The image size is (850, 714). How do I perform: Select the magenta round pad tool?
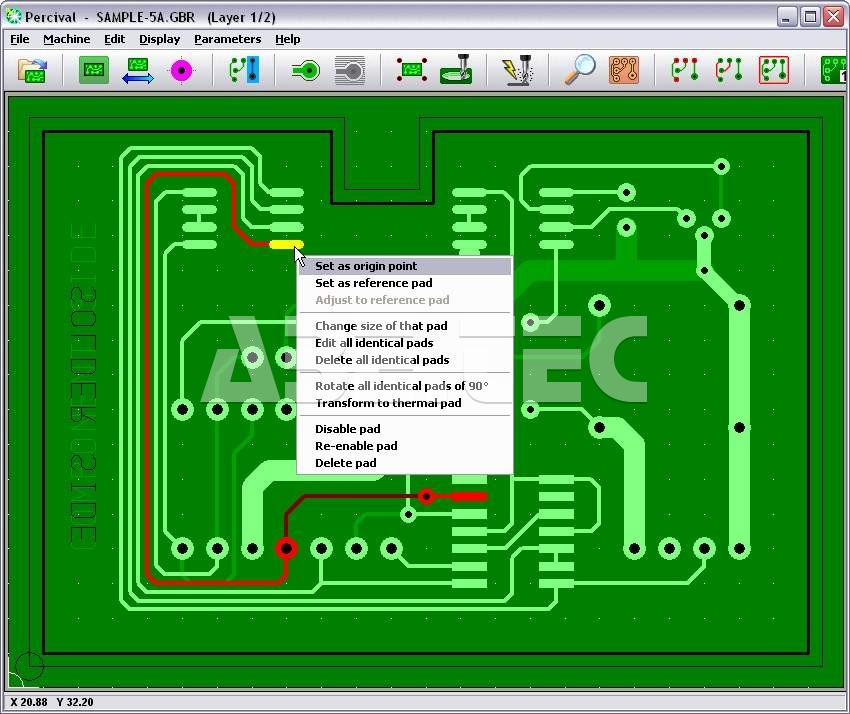(181, 70)
